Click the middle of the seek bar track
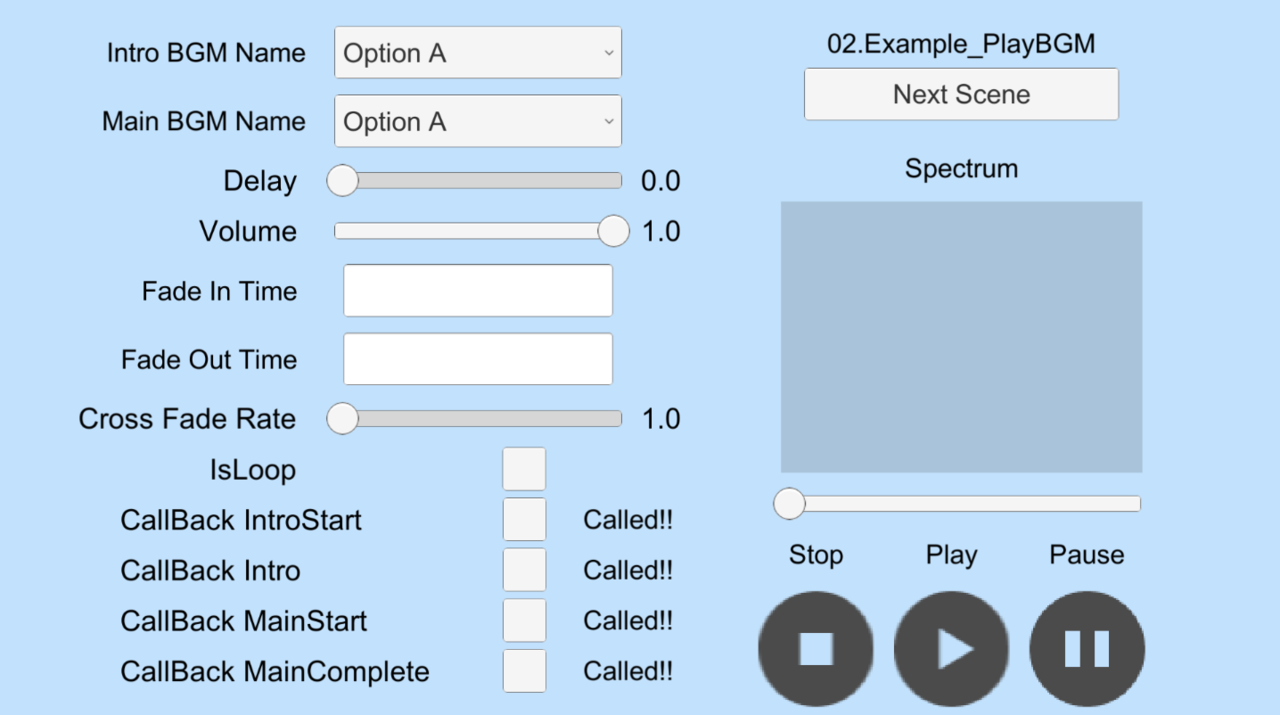 [961, 504]
